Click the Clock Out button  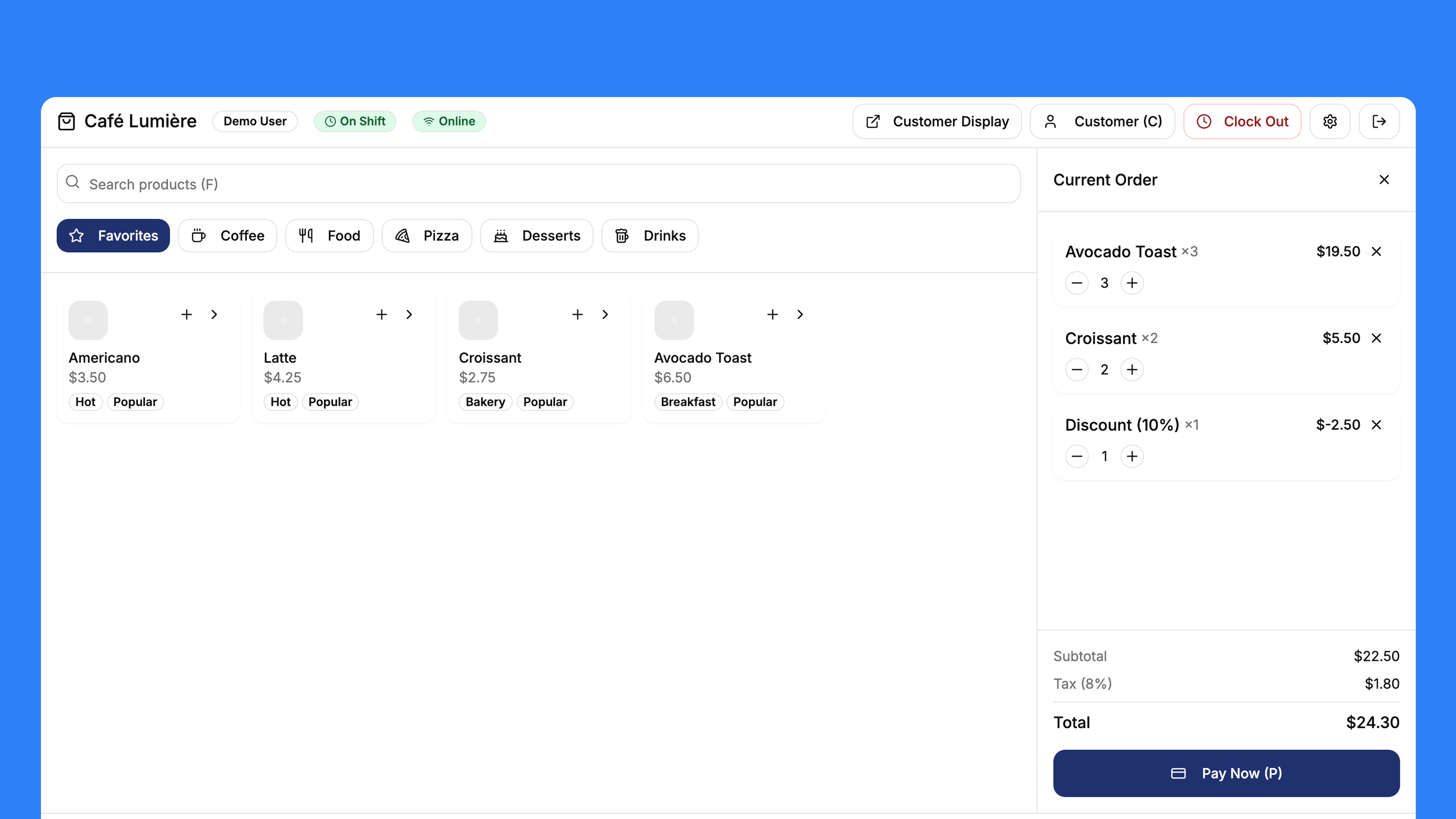pos(1242,121)
